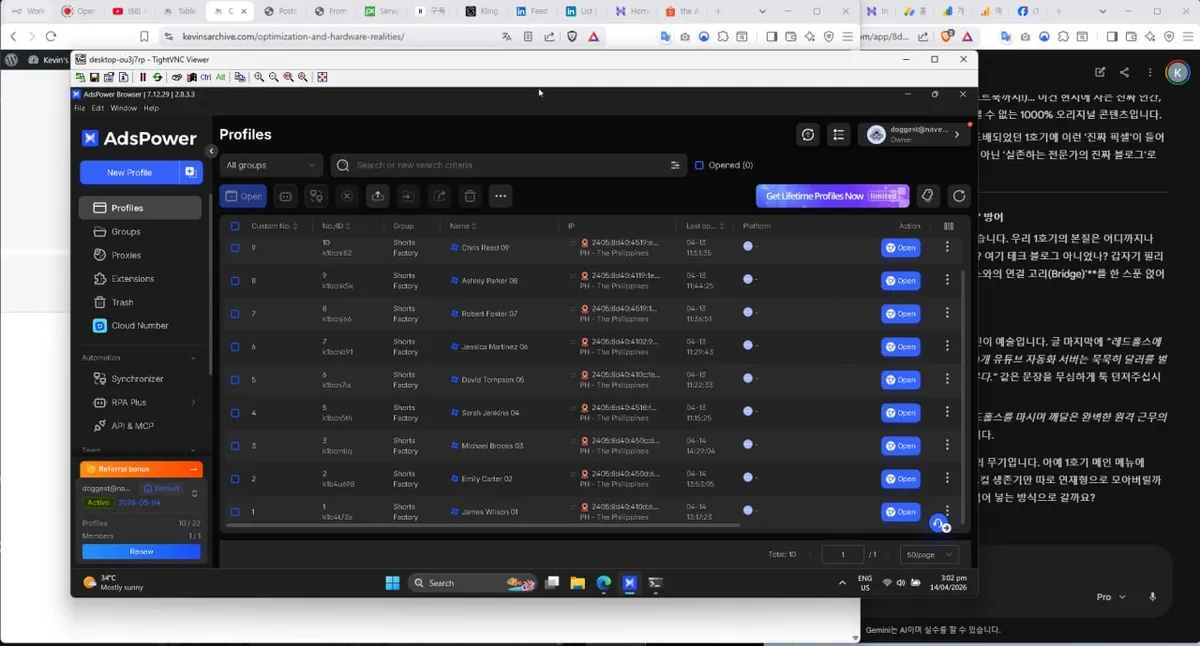Select the checkbox for James Wilson 01
The image size is (1200, 646).
[235, 512]
